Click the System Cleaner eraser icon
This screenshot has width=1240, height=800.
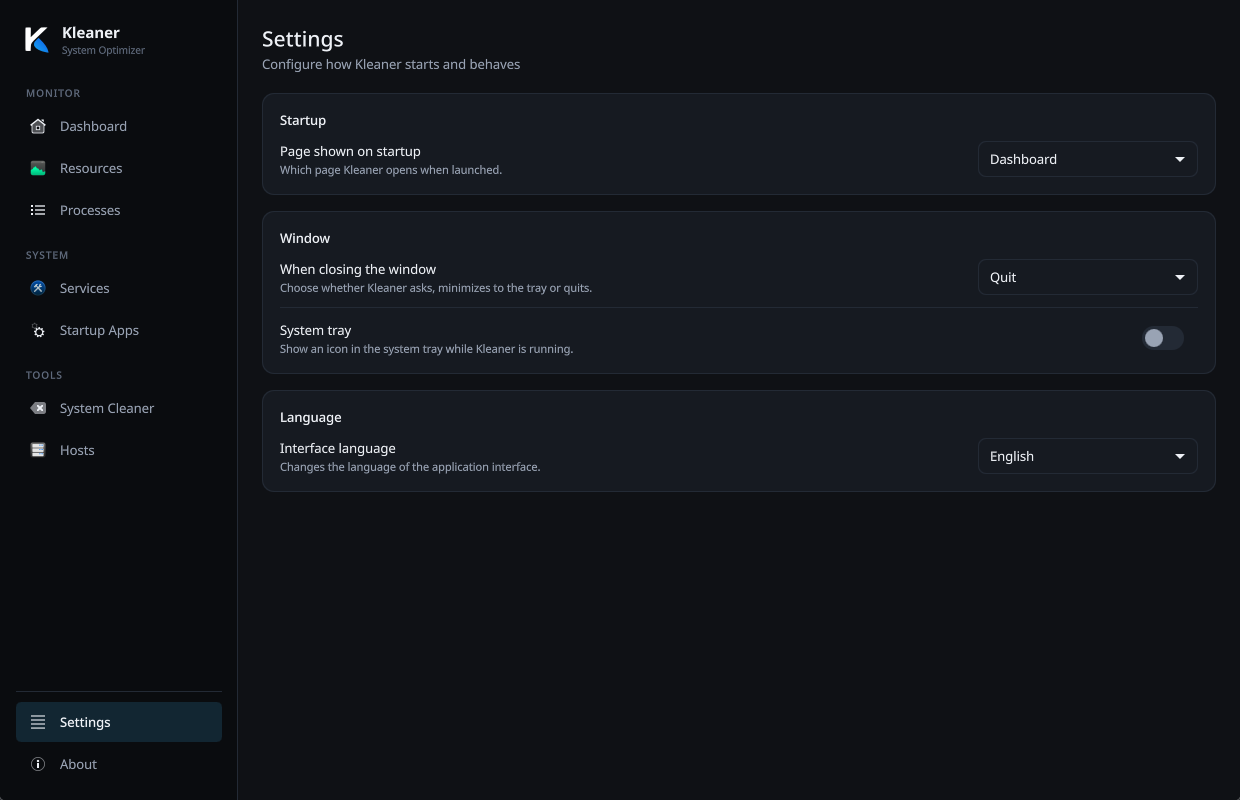point(38,408)
